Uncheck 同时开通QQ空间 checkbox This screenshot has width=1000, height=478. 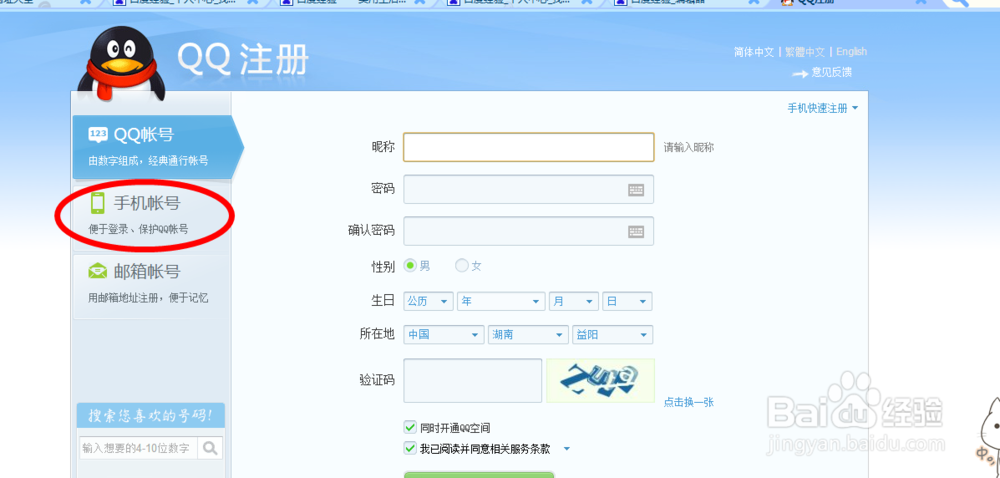pos(410,428)
